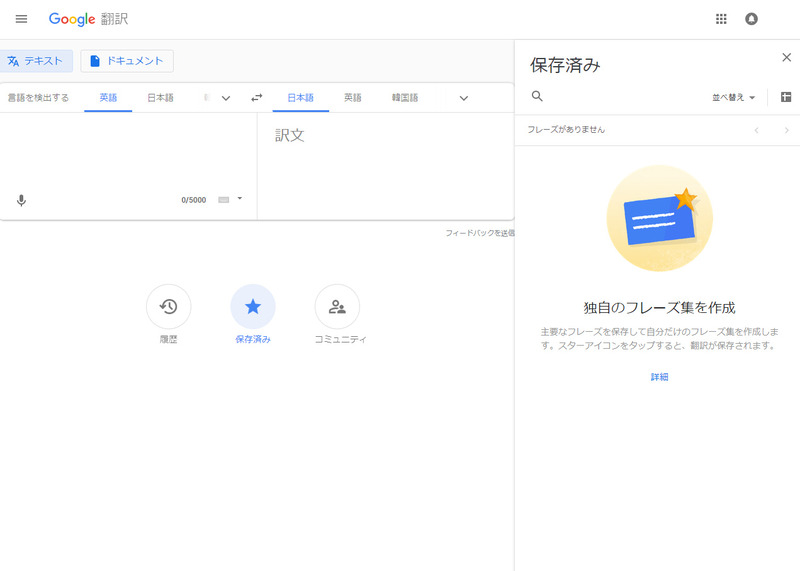
Task: Open the Google apps grid
Action: tap(721, 19)
